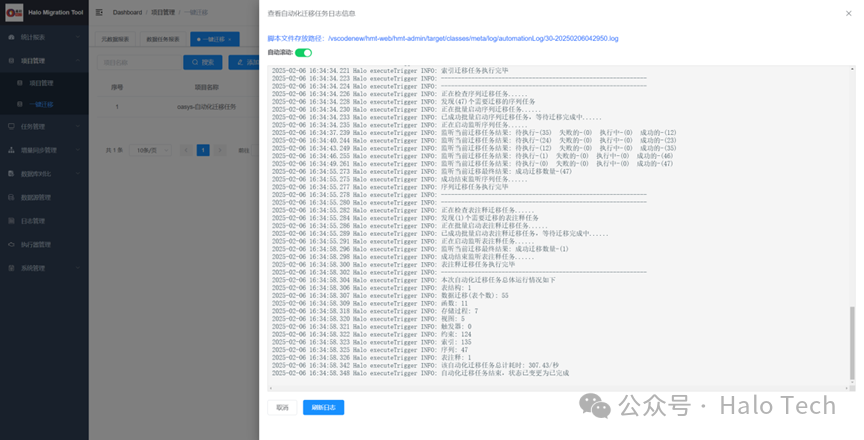Viewport: 864px width, 440px height.
Task: Click the 项目管理 submenu item icon
Action: click(20, 83)
